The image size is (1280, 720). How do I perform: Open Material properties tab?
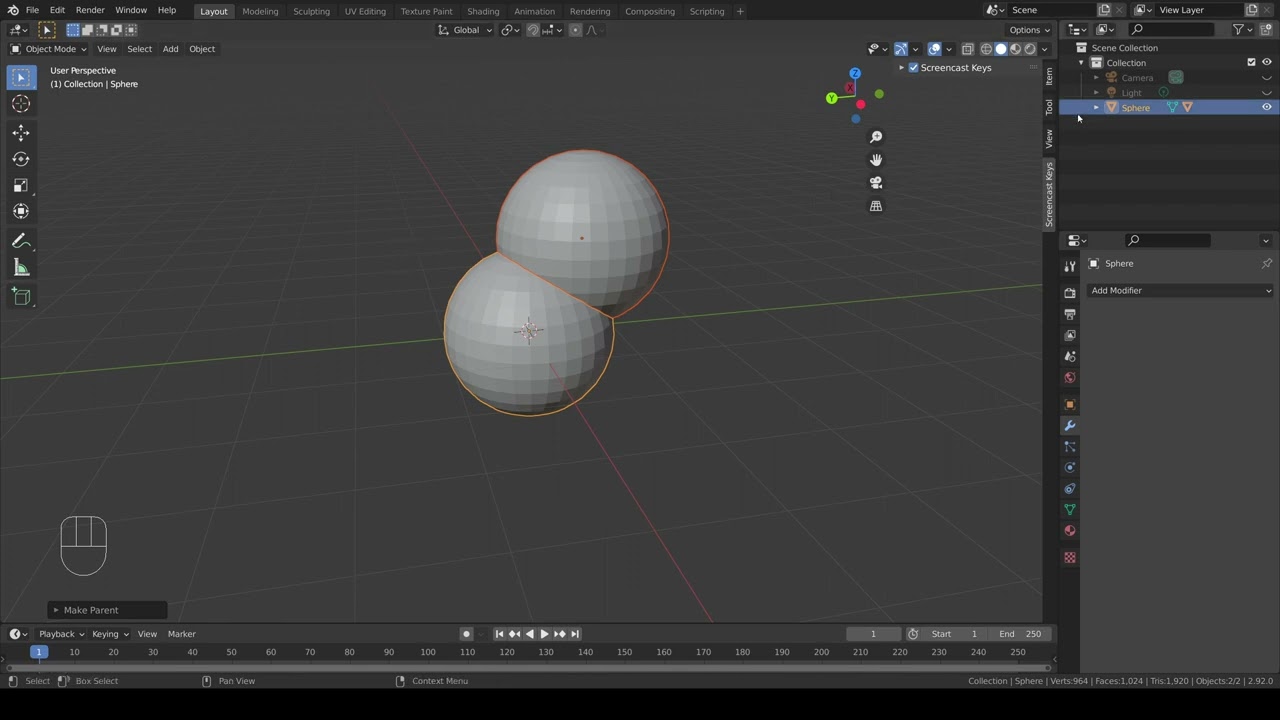coord(1070,530)
